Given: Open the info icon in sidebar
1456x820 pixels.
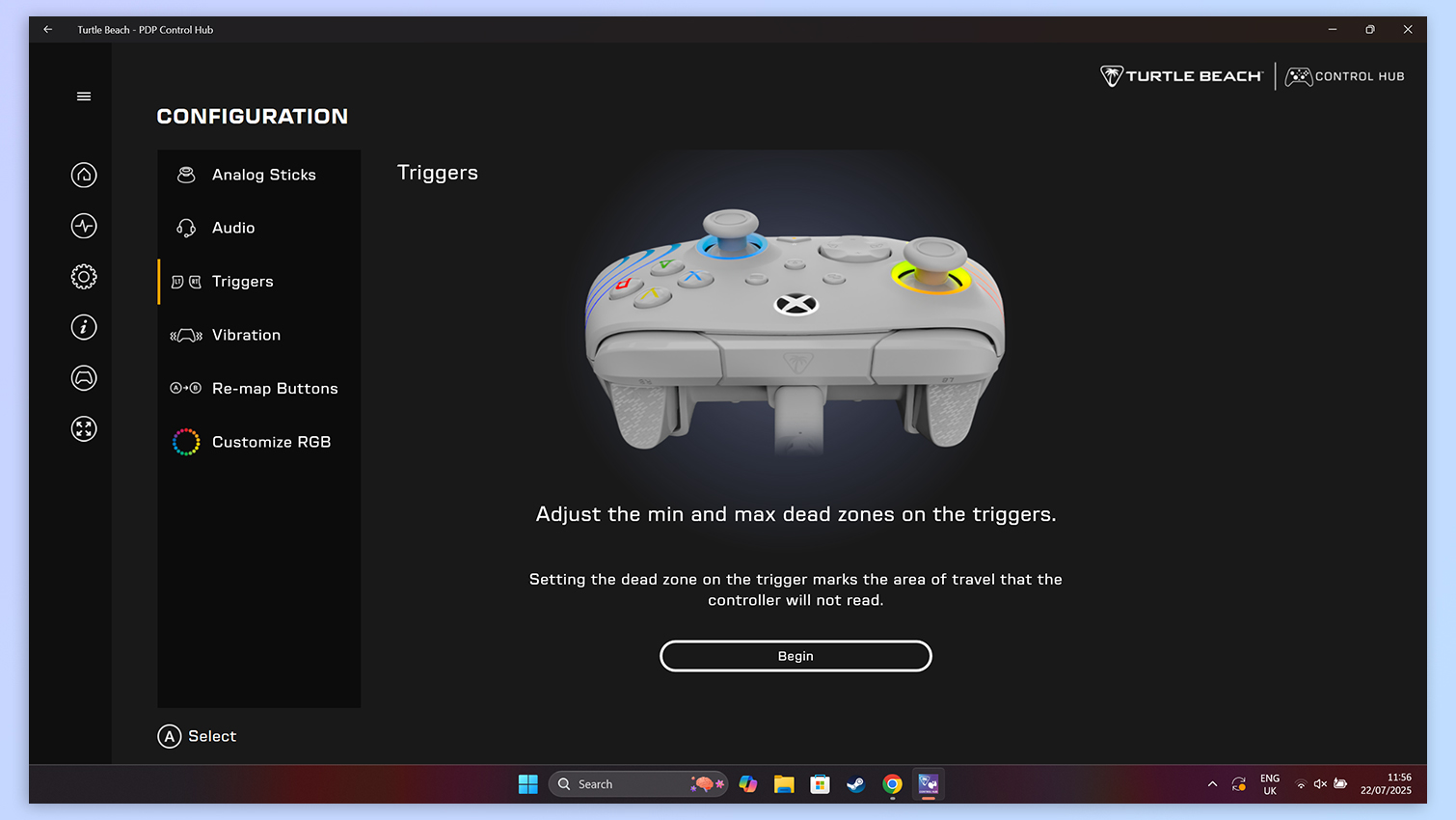Looking at the screenshot, I should point(84,327).
